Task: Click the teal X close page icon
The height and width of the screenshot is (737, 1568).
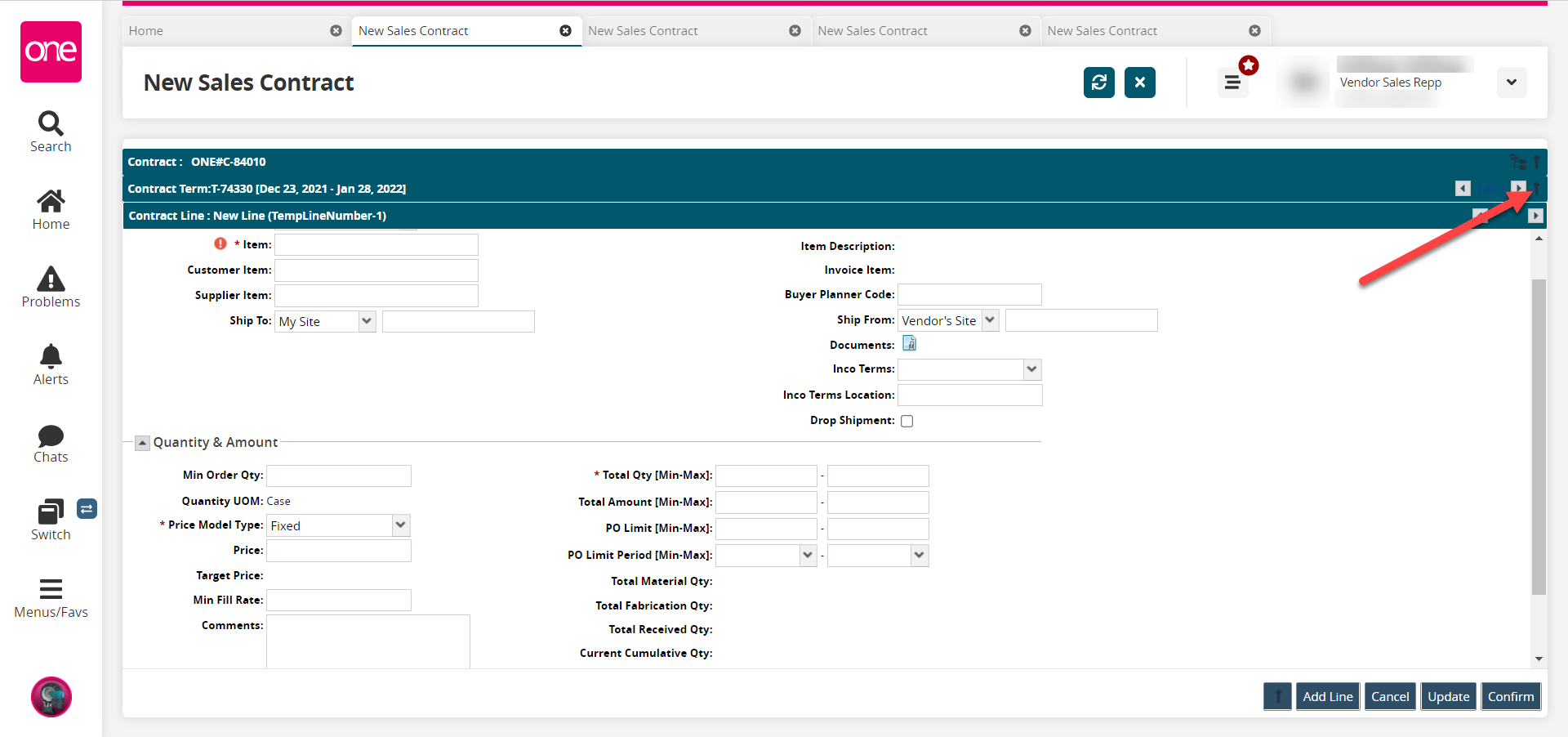Action: pyautogui.click(x=1139, y=83)
